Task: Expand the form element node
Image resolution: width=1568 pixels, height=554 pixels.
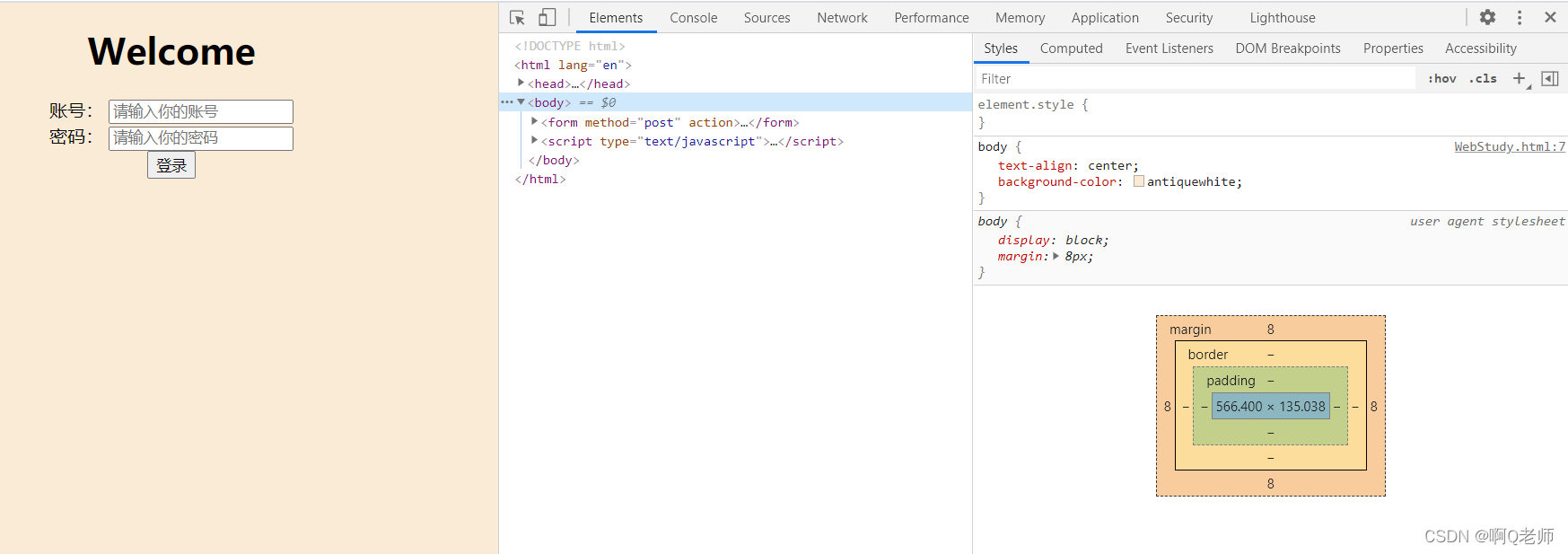Action: (x=534, y=121)
